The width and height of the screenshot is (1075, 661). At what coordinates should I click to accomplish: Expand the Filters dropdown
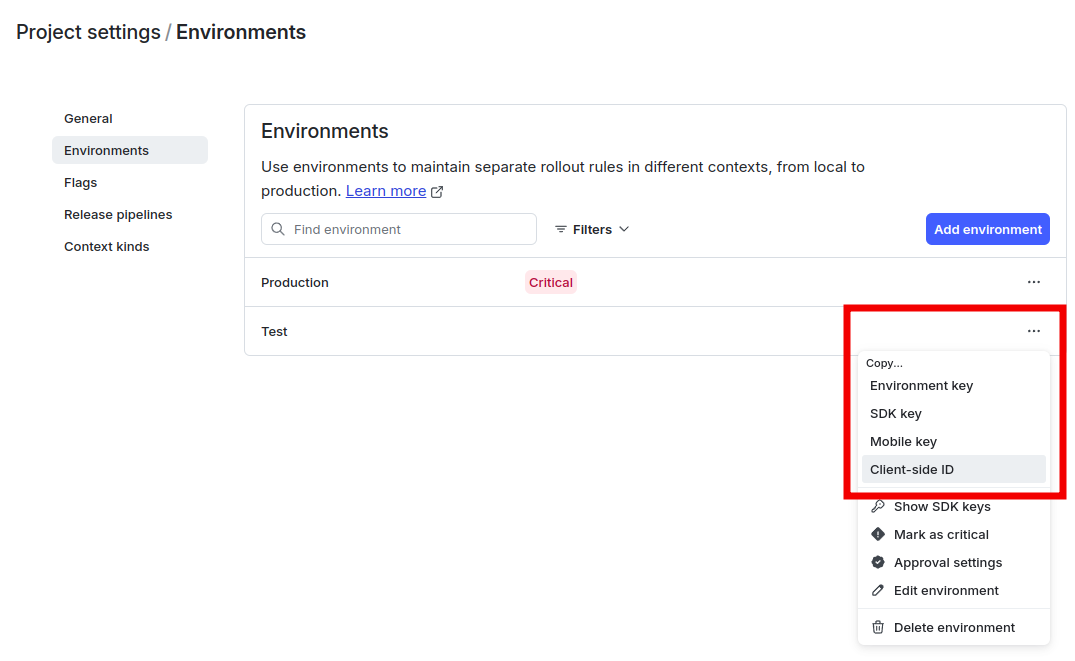tap(591, 229)
